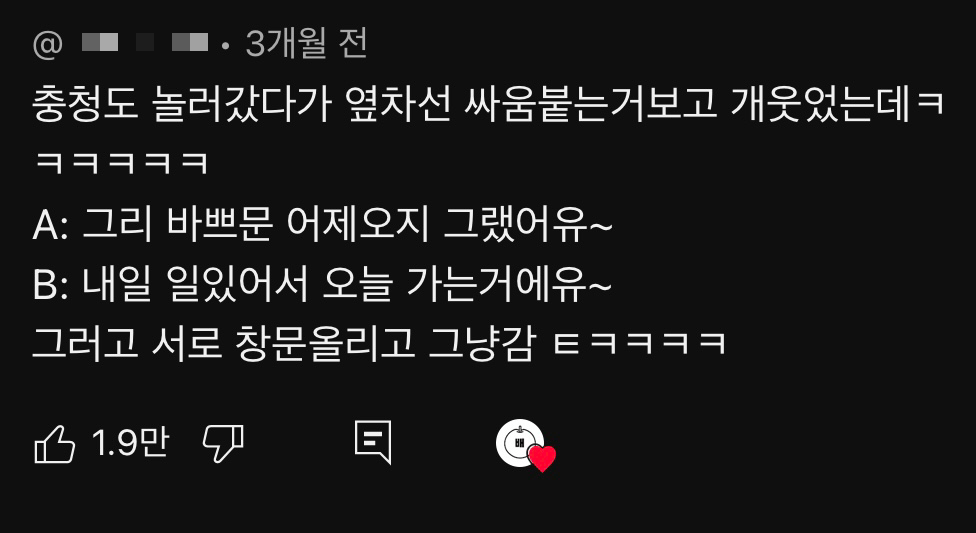The width and height of the screenshot is (976, 533).
Task: Click the trailing ㅌㅋㅋㅋㅋ on the last line
Action: (x=640, y=344)
